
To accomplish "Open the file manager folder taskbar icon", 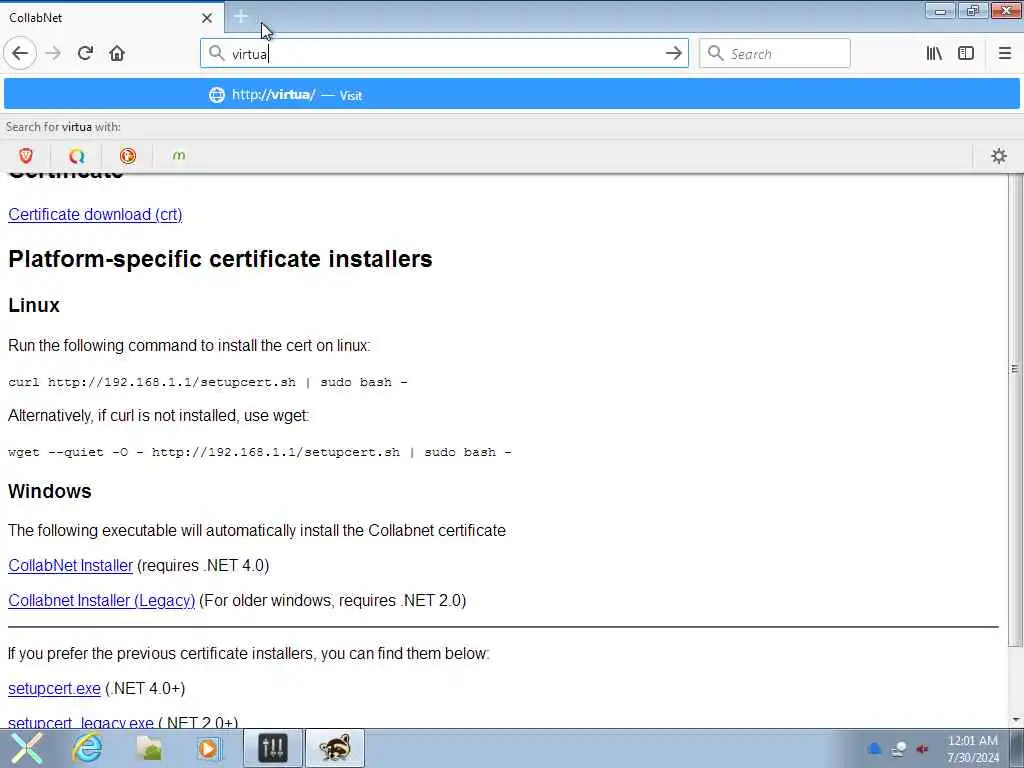I will pyautogui.click(x=150, y=748).
